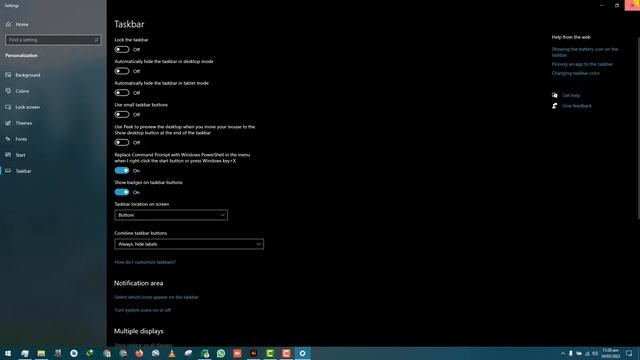Open Turn system icons on or off

(x=142, y=310)
